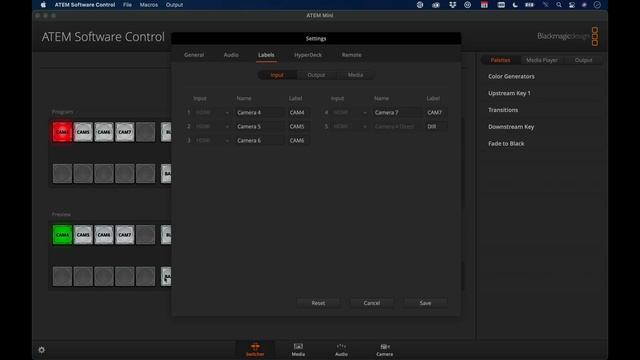Edit the CAM7 label field
This screenshot has width=640, height=360.
coord(436,112)
